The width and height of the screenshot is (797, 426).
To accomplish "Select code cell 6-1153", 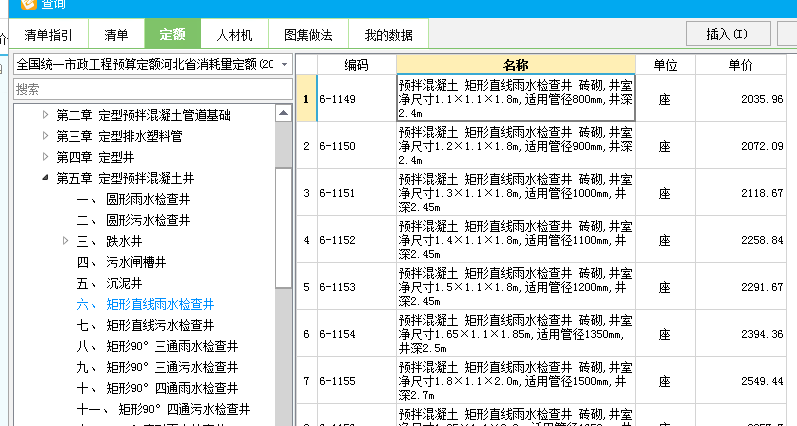I will coord(356,287).
